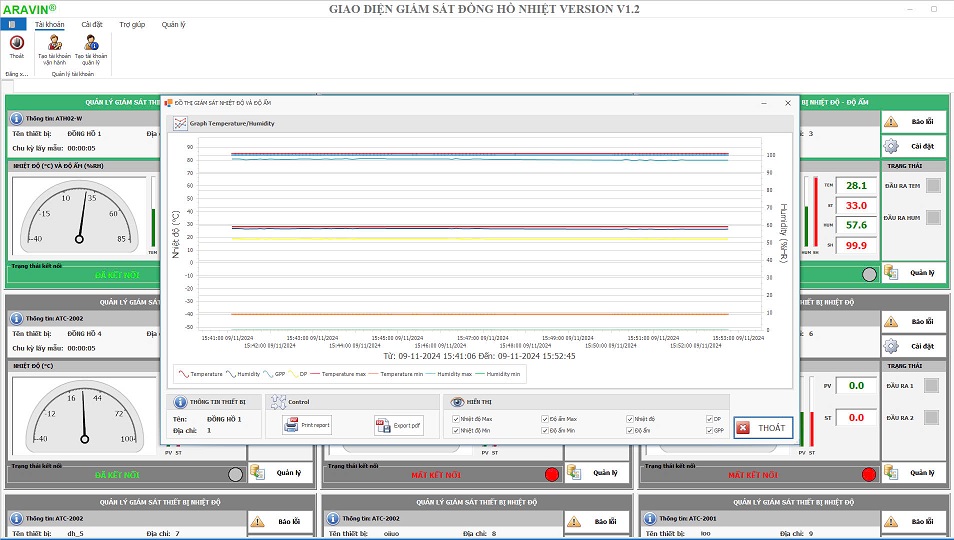Disable the GPP series checkbox
This screenshot has width=954, height=540.
709,431
